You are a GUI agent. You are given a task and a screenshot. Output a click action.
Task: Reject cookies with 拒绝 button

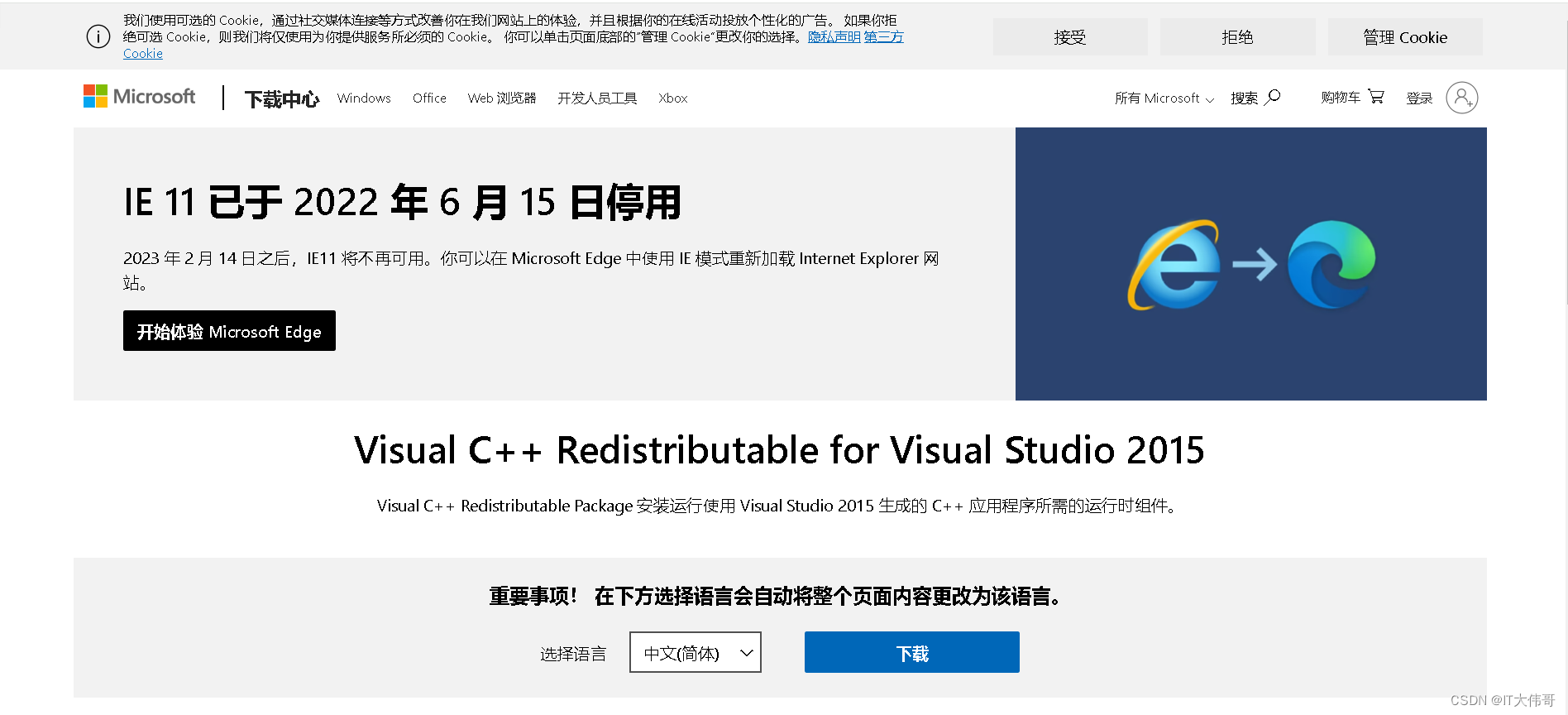click(1237, 37)
